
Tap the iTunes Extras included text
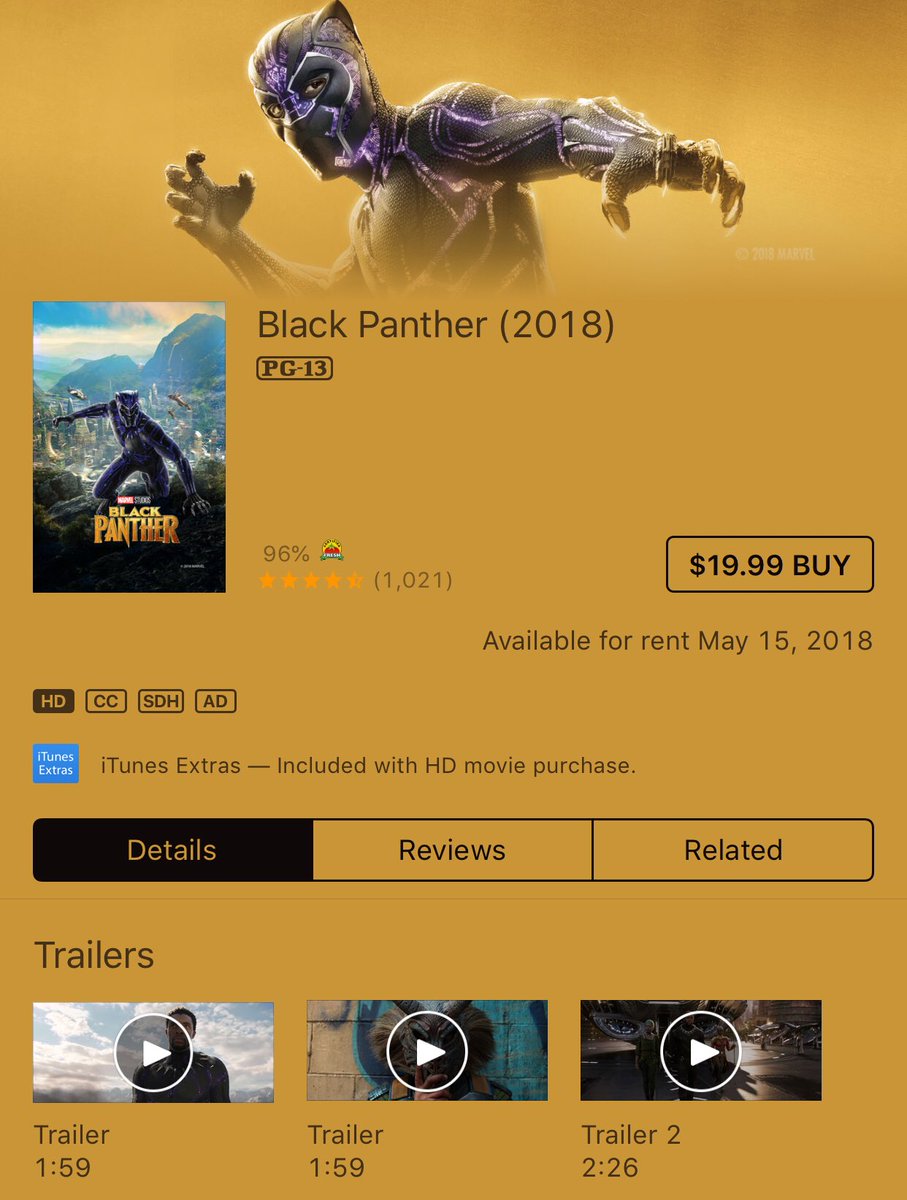(368, 766)
